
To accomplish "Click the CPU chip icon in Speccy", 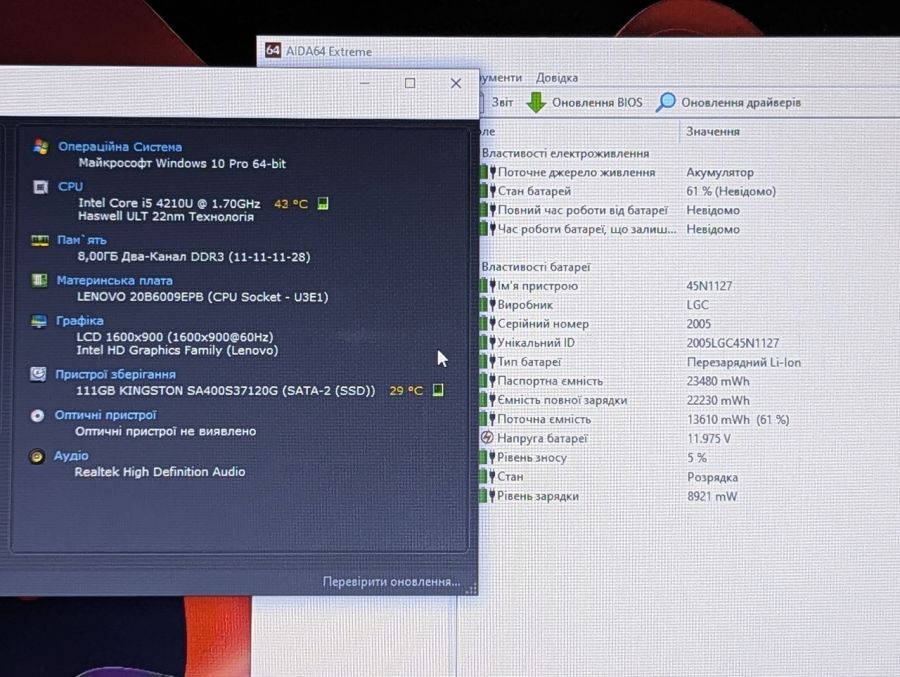I will pyautogui.click(x=41, y=187).
